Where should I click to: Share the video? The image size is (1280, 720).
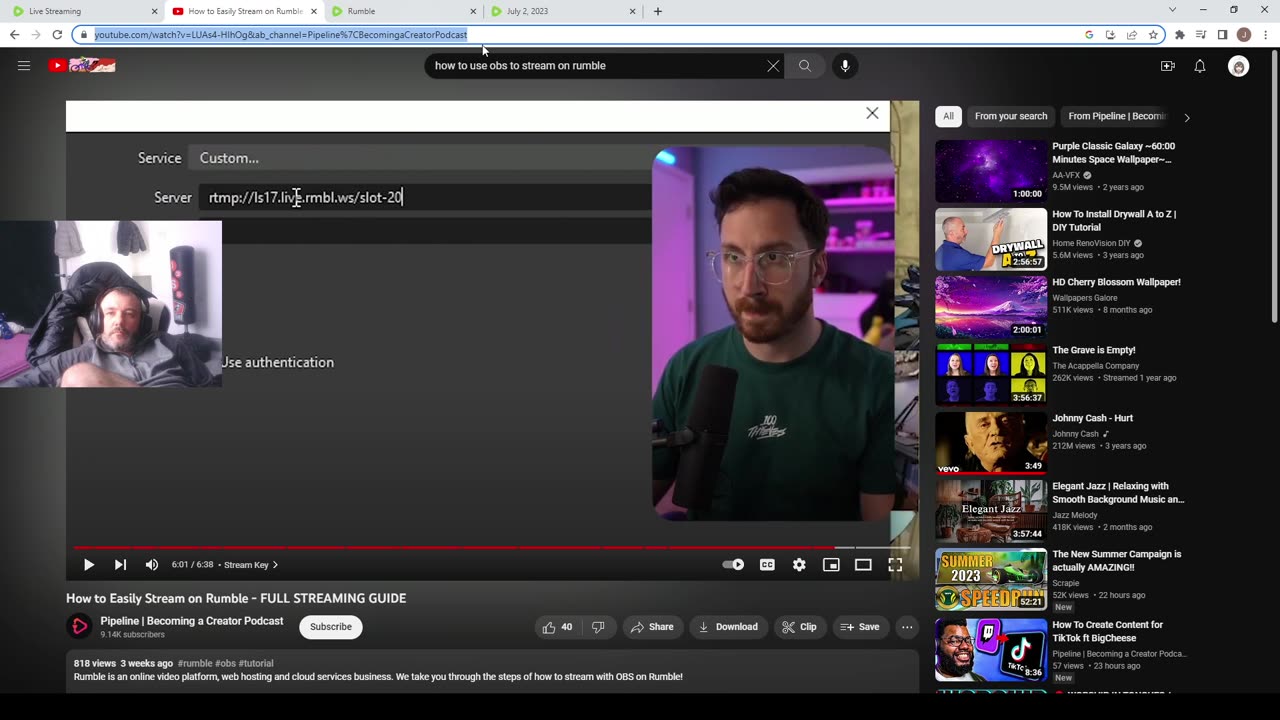coord(652,627)
